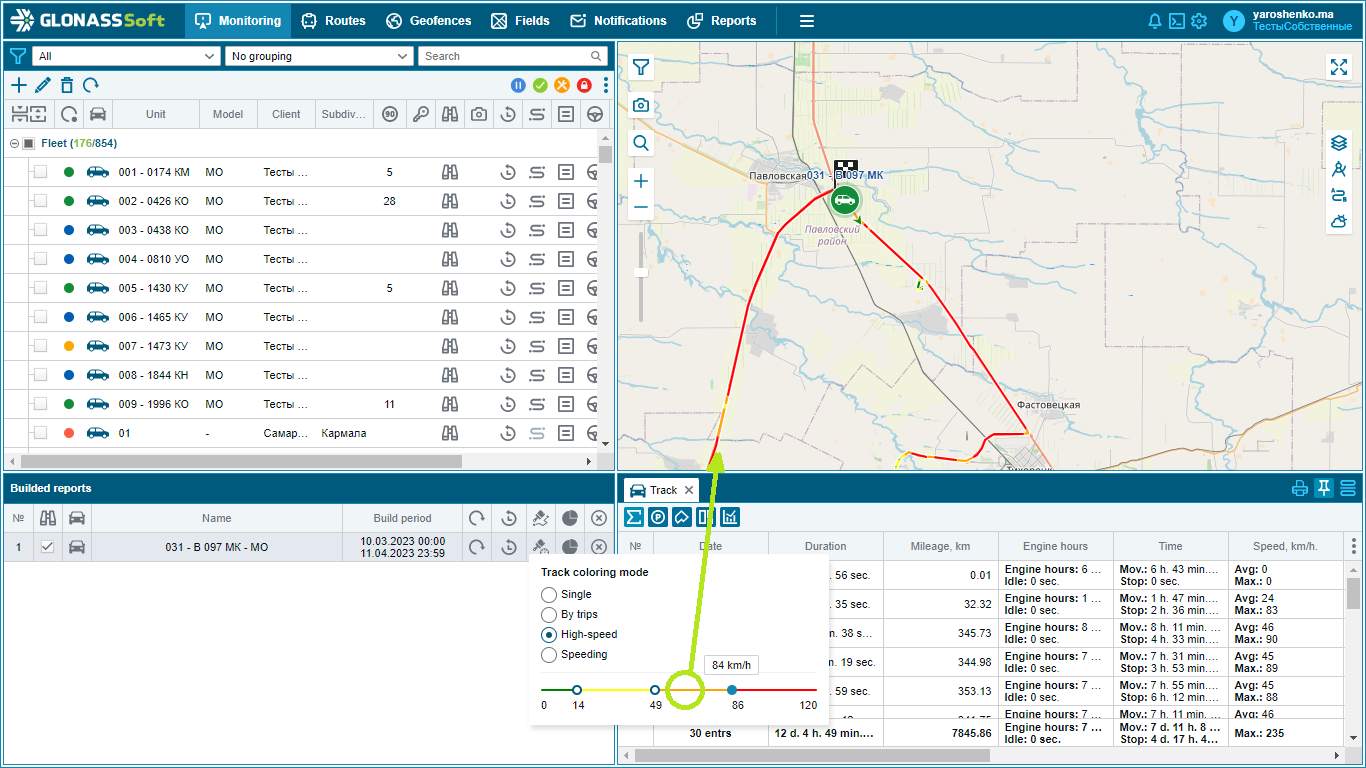1366x768 pixels.
Task: Check the box for unit 005 - 1430 КУ
Action: (x=40, y=288)
